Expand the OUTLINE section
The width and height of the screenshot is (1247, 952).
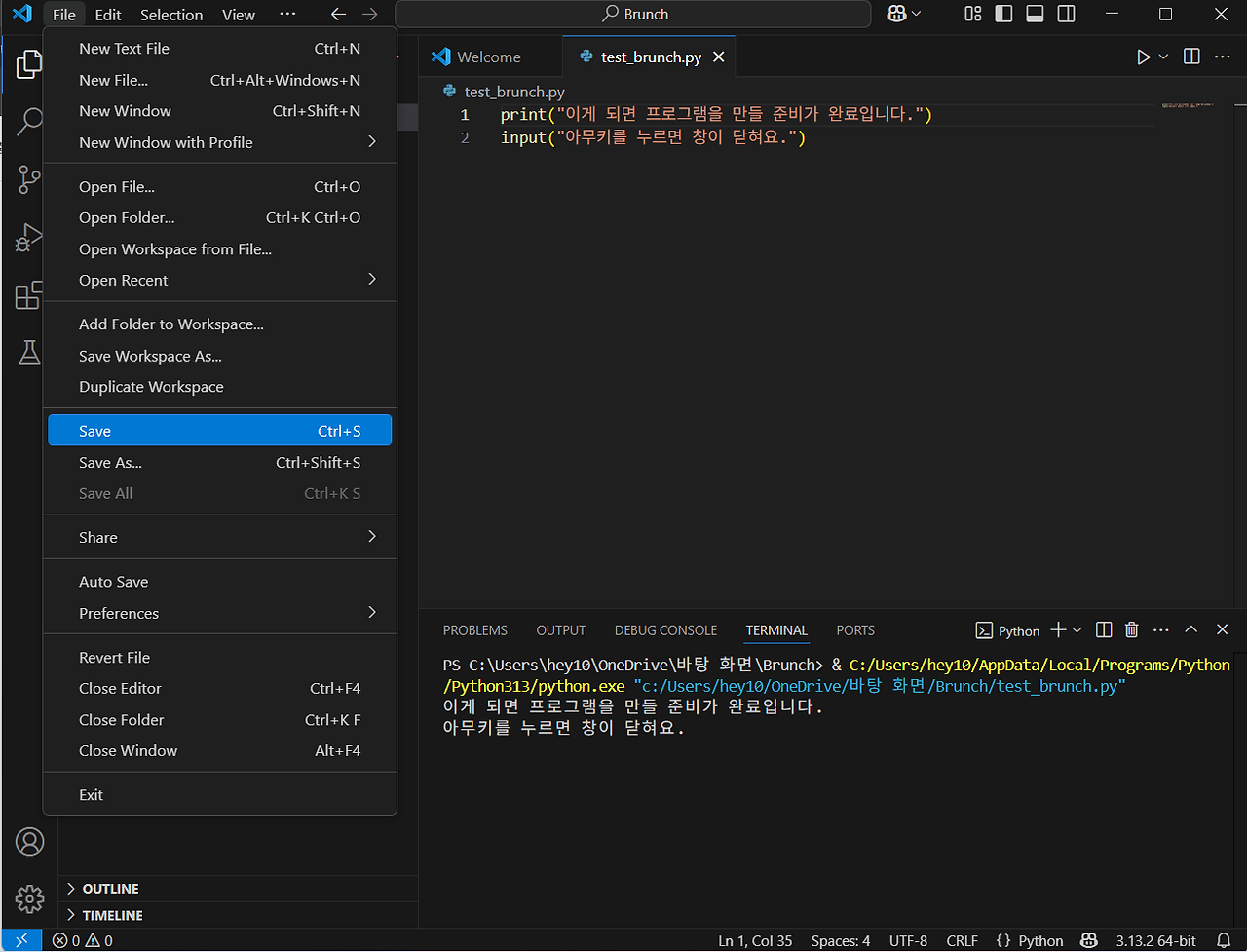click(110, 889)
